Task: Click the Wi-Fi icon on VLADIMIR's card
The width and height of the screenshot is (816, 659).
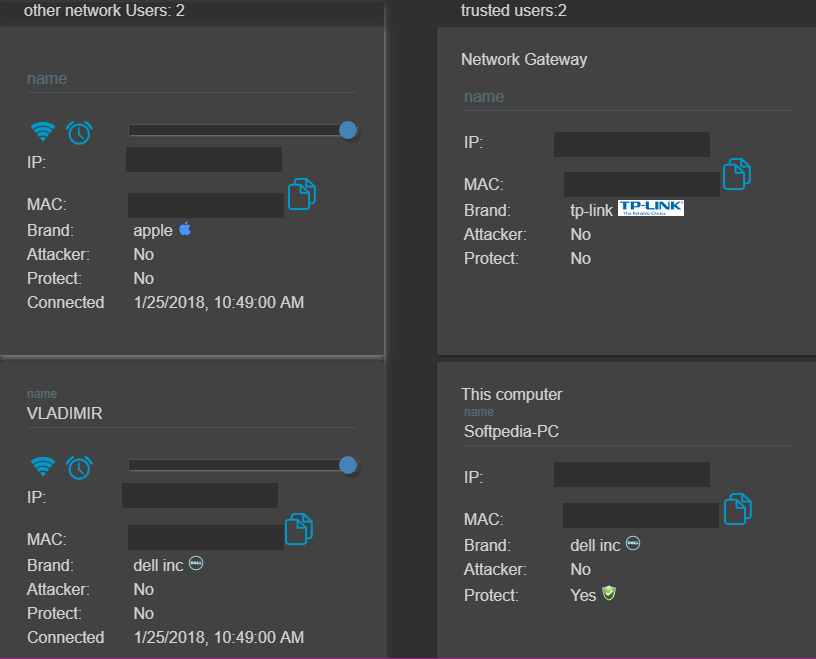Action: pyautogui.click(x=42, y=466)
